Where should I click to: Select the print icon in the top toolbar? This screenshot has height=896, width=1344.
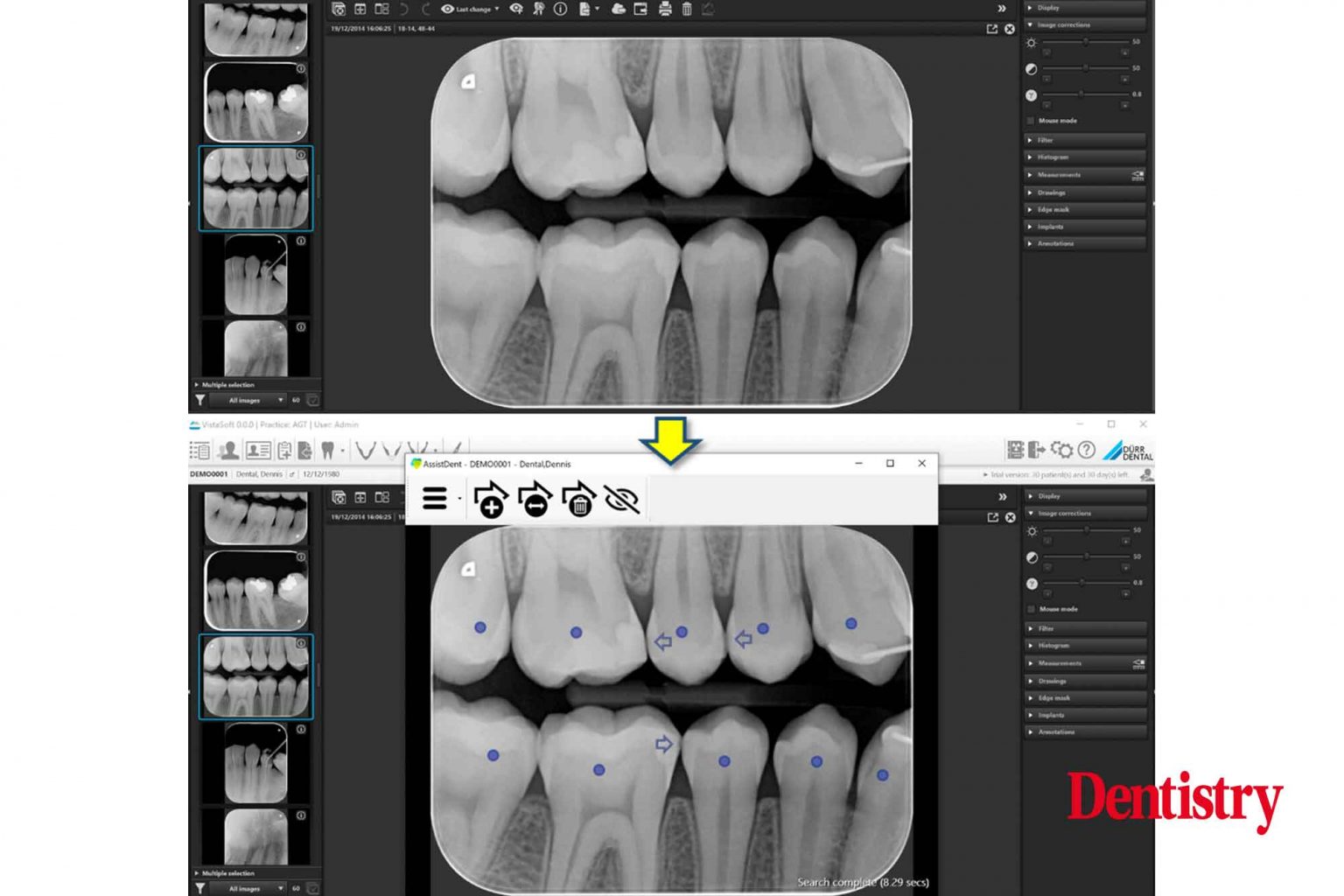[664, 10]
